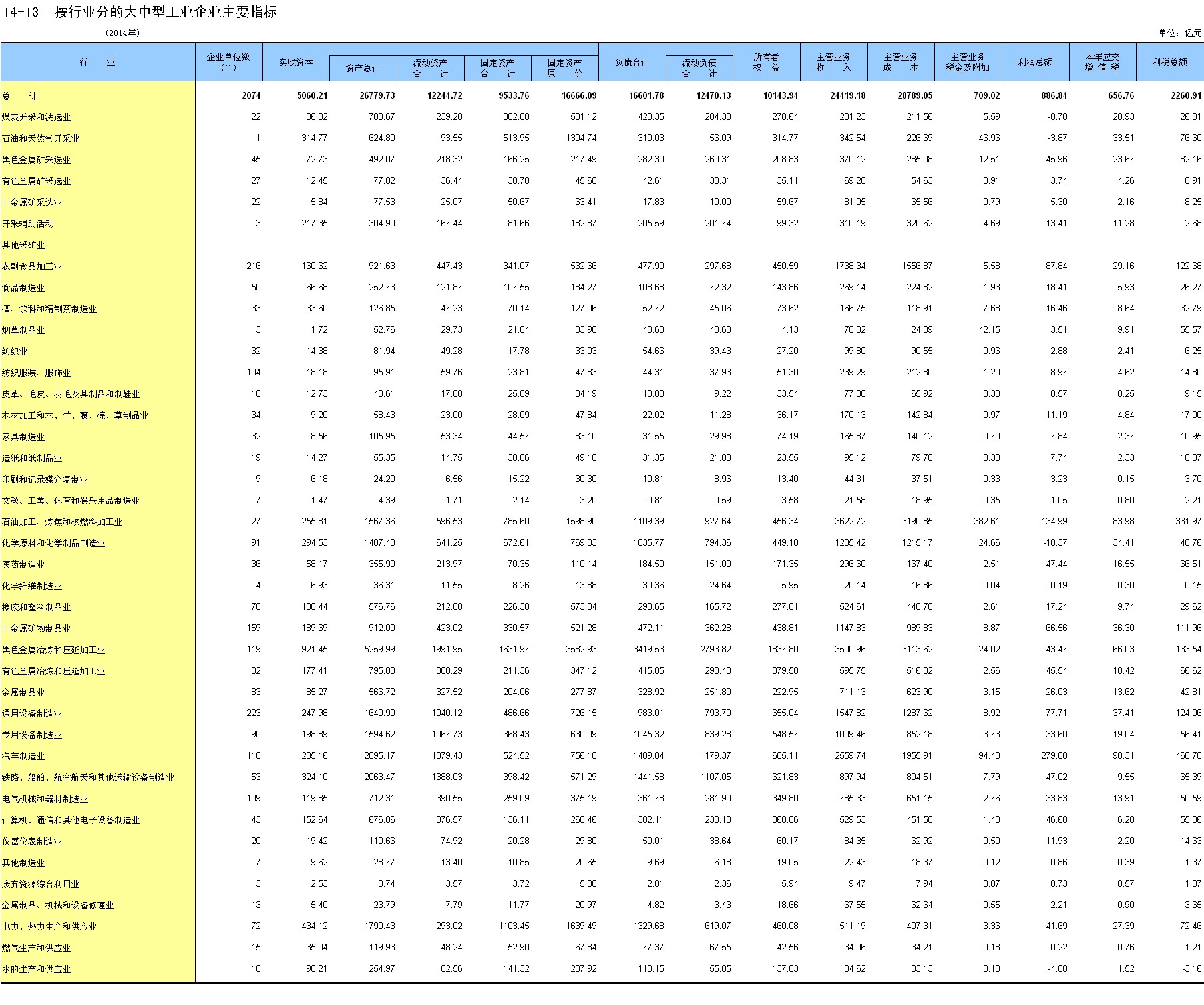1204x1005 pixels.
Task: Select the 汽车制造业 row label
Action: [23, 756]
